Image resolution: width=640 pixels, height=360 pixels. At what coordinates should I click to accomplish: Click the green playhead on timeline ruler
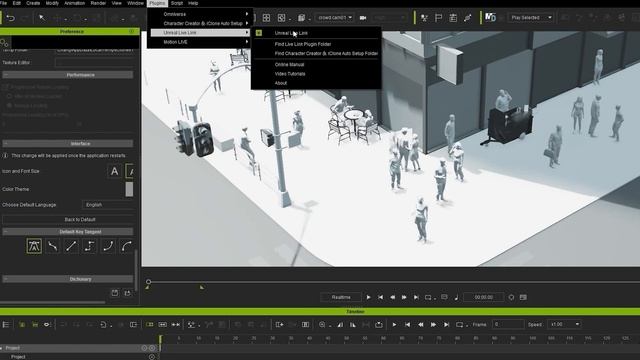pos(160,342)
